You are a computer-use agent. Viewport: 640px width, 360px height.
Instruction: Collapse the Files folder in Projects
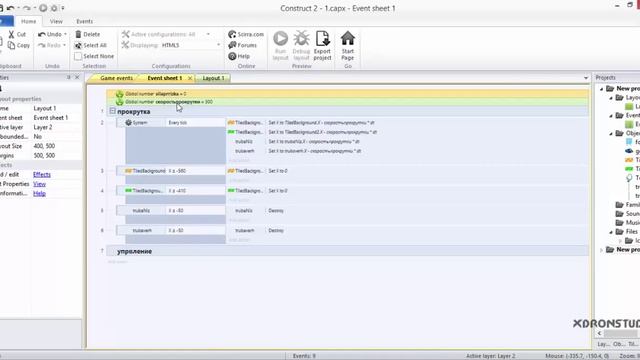click(x=611, y=232)
